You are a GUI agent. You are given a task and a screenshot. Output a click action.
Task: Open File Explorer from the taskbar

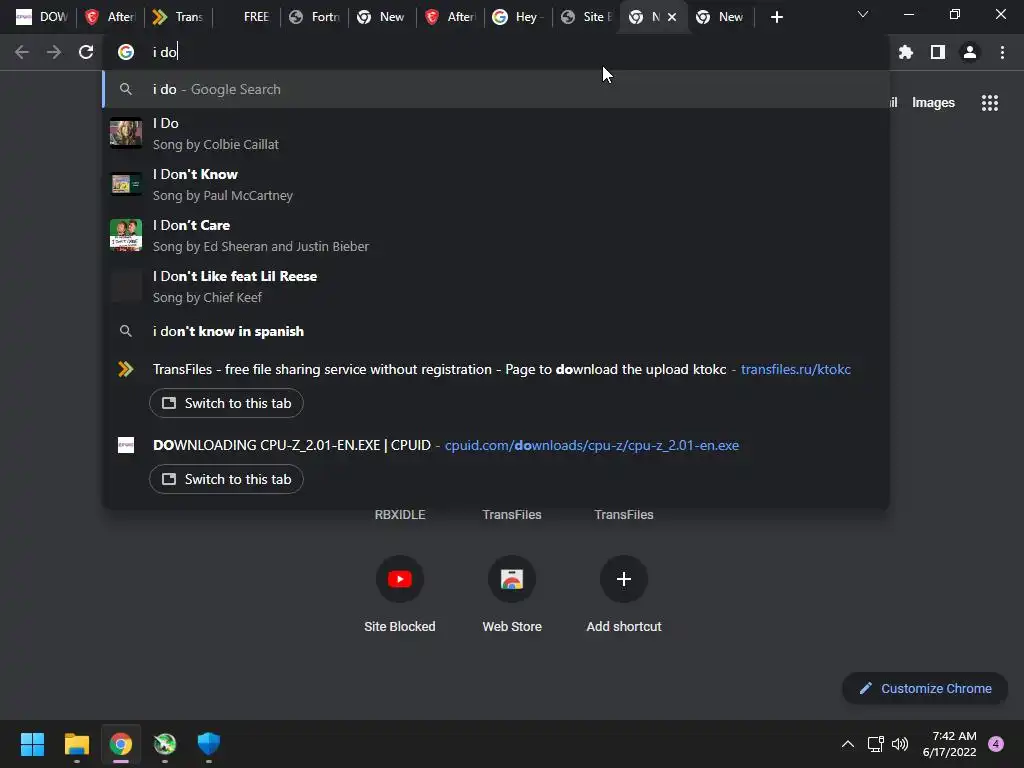coord(76,744)
